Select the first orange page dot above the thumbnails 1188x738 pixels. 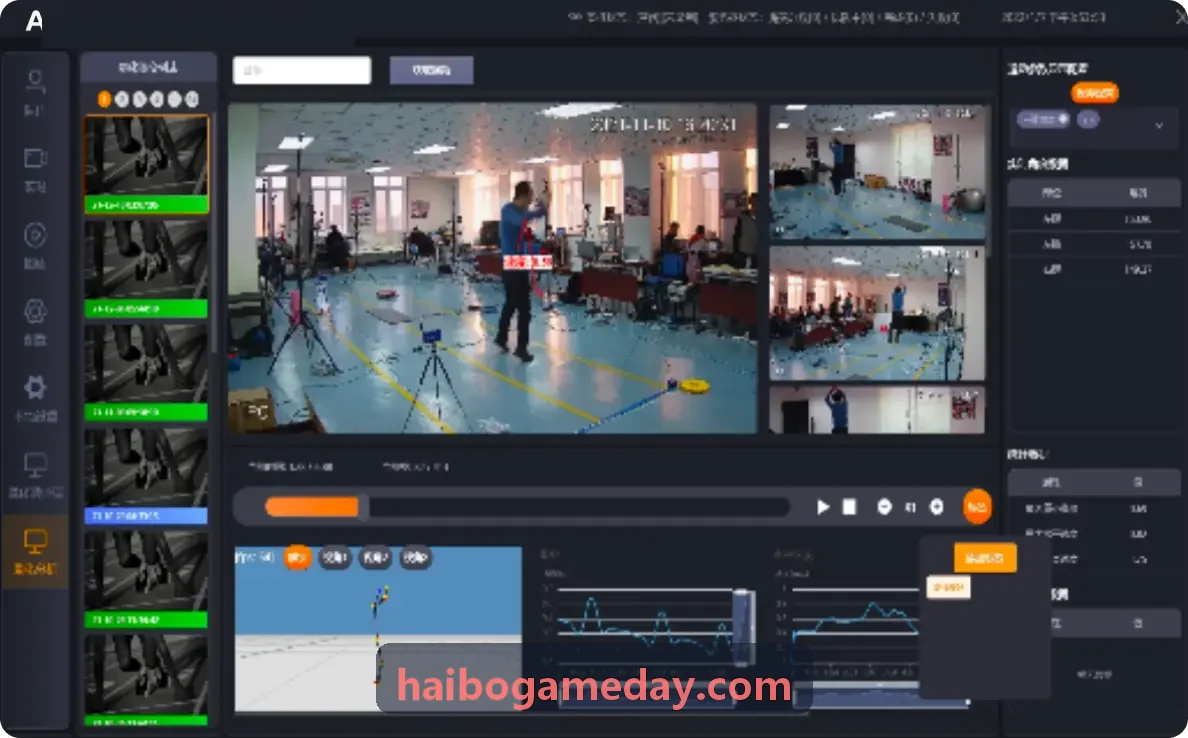point(105,99)
